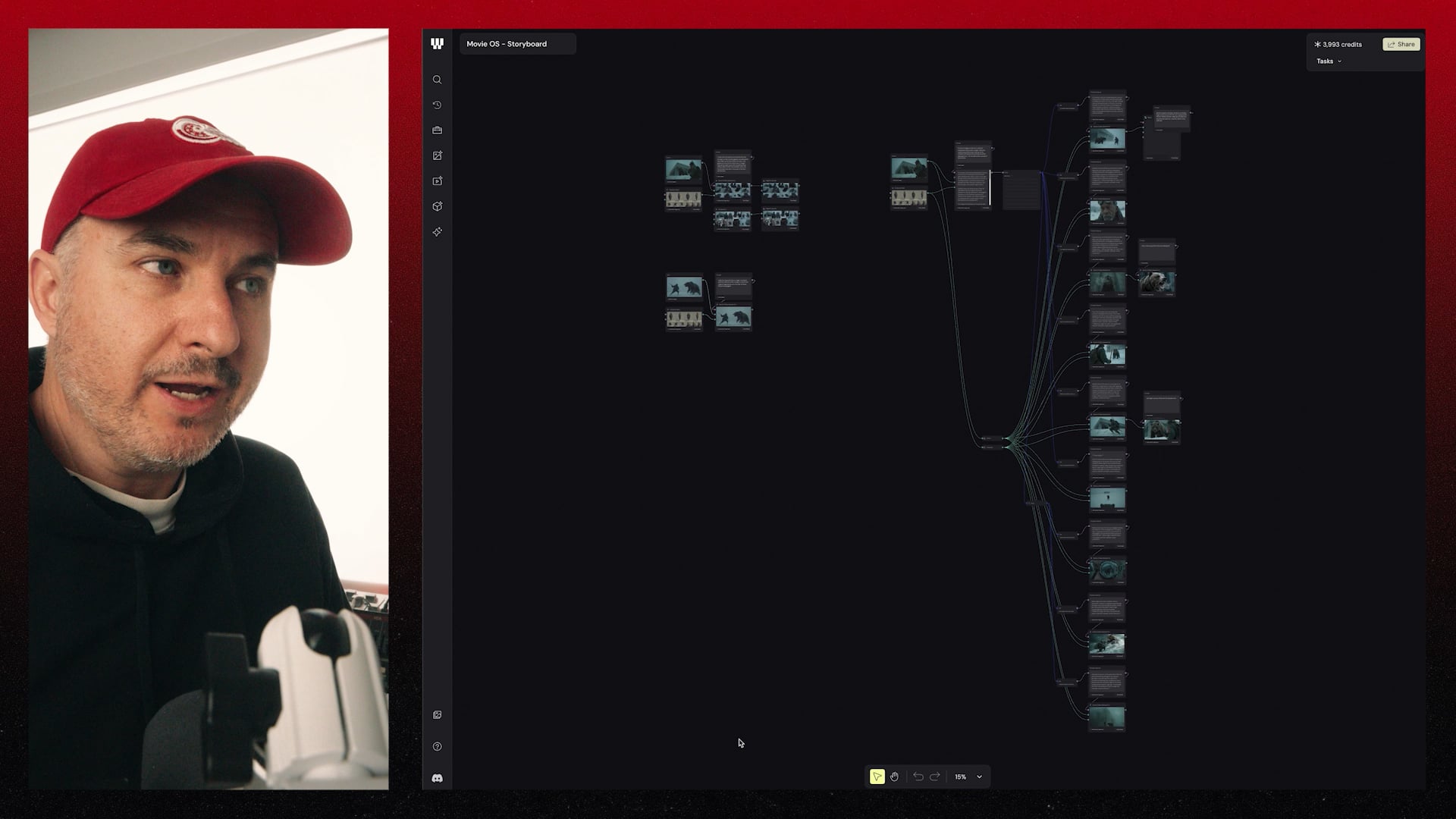Select the new canvas edit icon
The image size is (1456, 819).
438,155
